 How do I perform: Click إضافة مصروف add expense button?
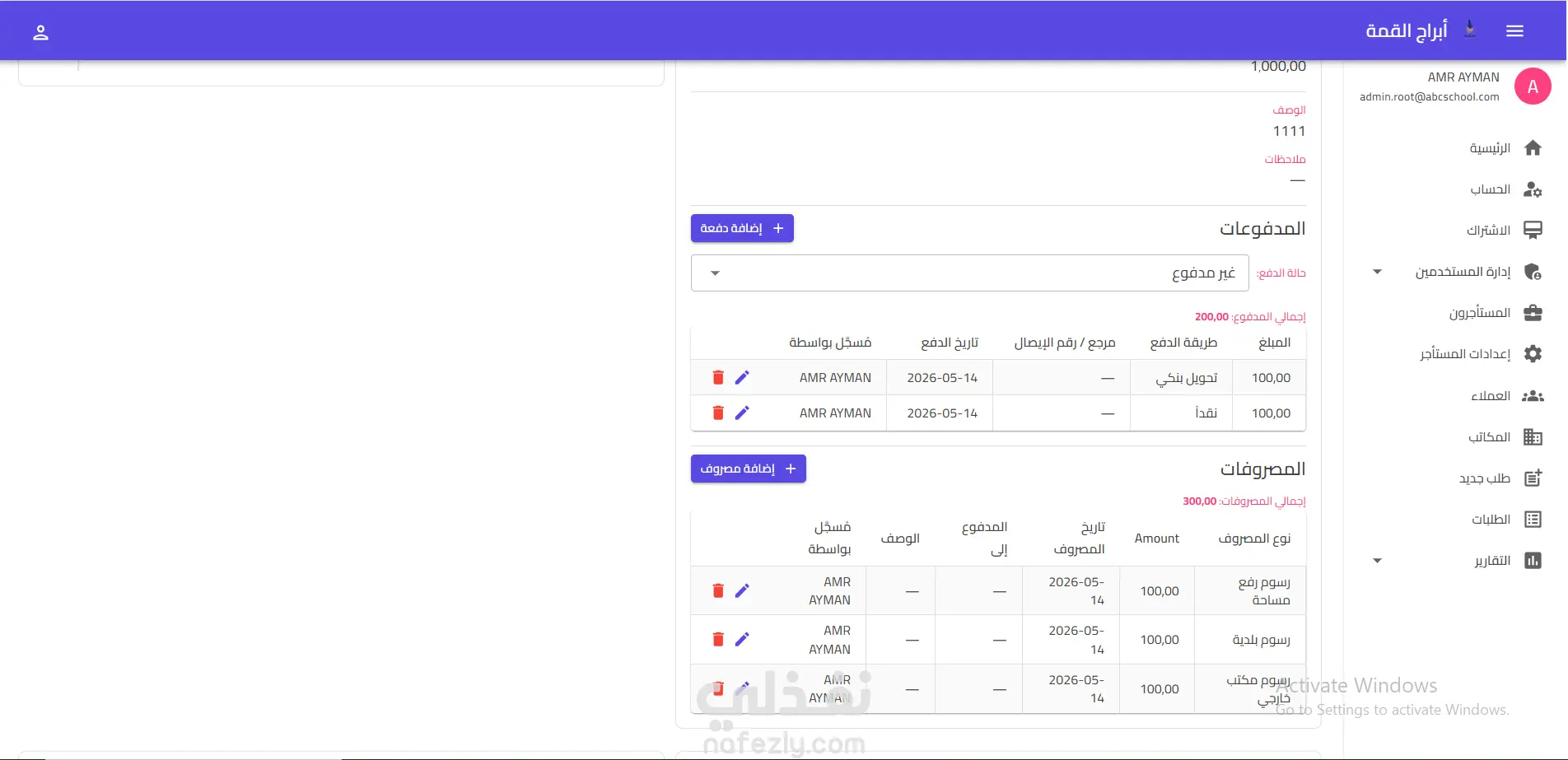pyautogui.click(x=748, y=469)
